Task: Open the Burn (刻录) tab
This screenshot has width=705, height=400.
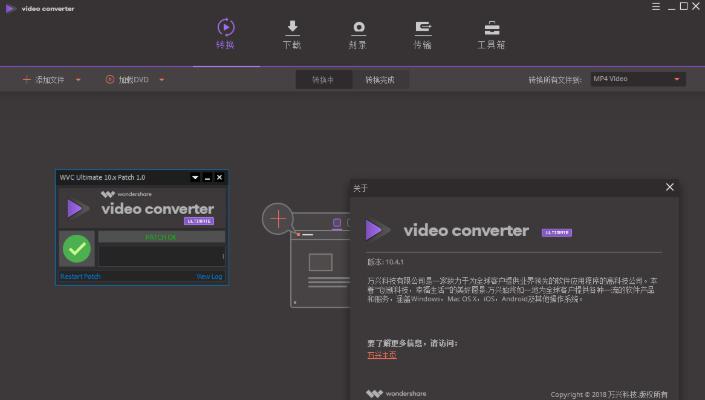Action: click(x=358, y=35)
